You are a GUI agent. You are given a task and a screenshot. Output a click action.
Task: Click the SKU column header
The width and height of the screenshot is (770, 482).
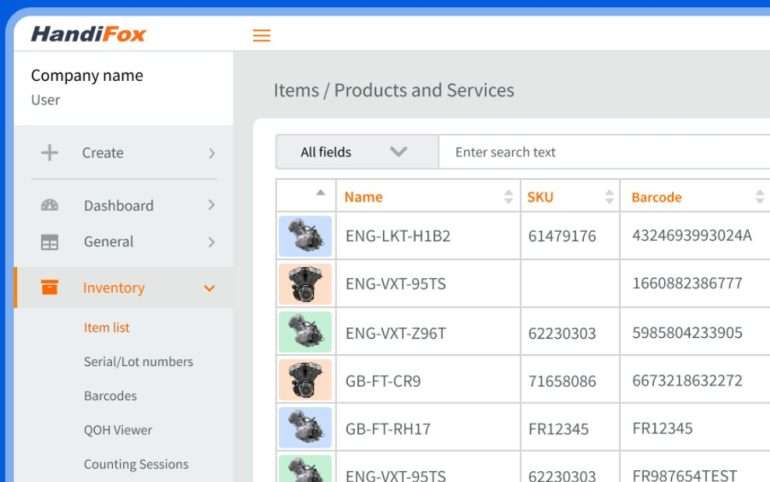click(x=540, y=197)
